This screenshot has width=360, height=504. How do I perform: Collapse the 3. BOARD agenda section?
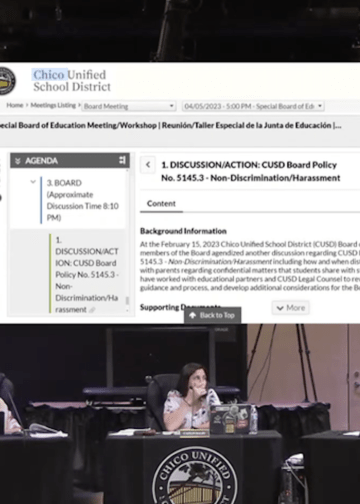pos(33,182)
